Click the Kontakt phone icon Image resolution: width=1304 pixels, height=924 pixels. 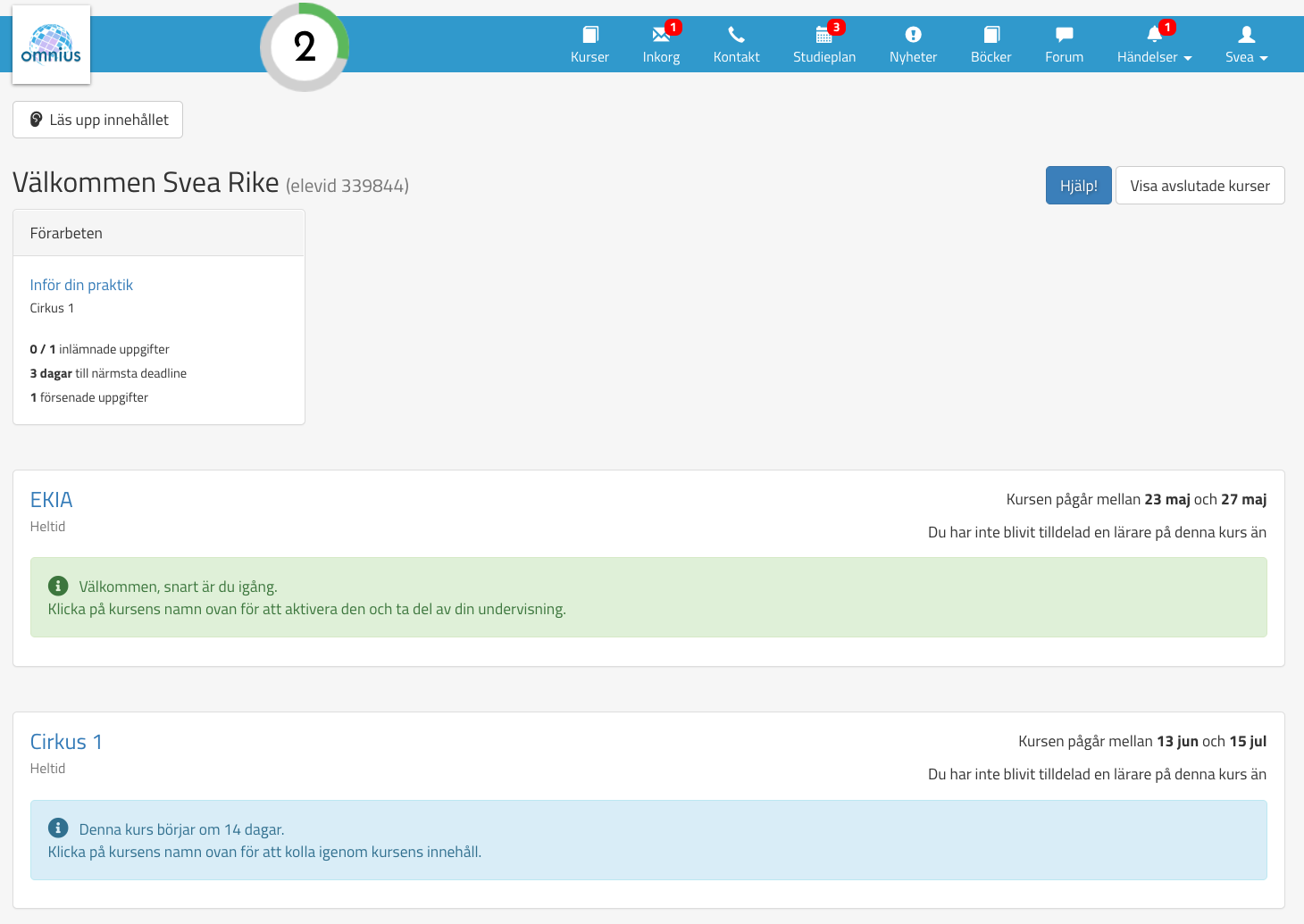(736, 36)
